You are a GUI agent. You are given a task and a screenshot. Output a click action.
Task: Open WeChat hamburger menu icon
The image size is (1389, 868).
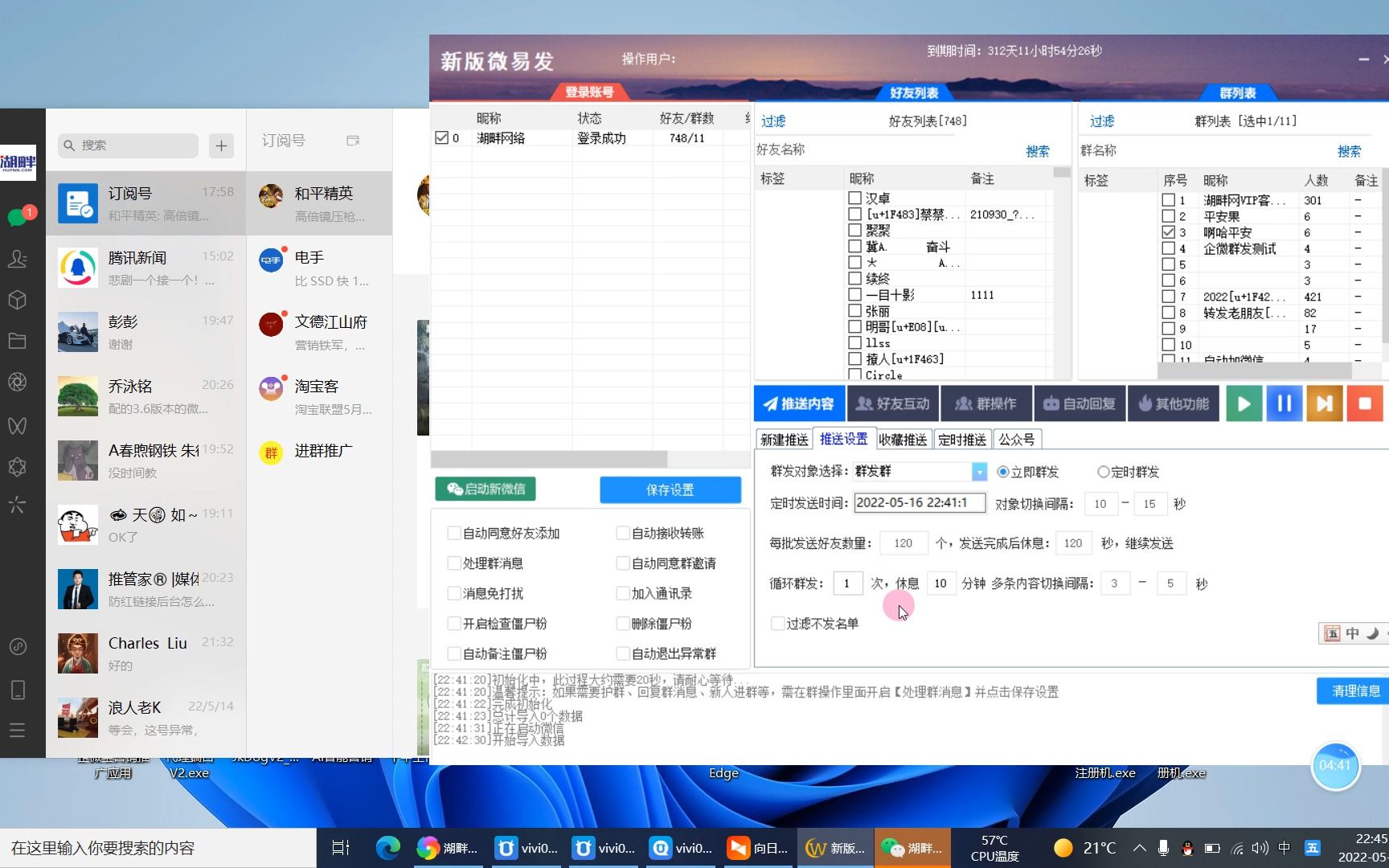[18, 731]
